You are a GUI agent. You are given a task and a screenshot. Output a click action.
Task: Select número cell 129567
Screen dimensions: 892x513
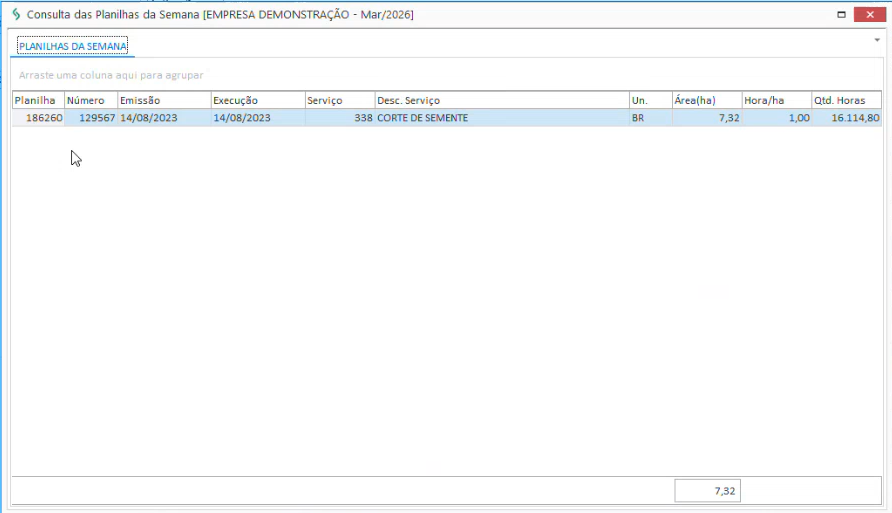91,118
